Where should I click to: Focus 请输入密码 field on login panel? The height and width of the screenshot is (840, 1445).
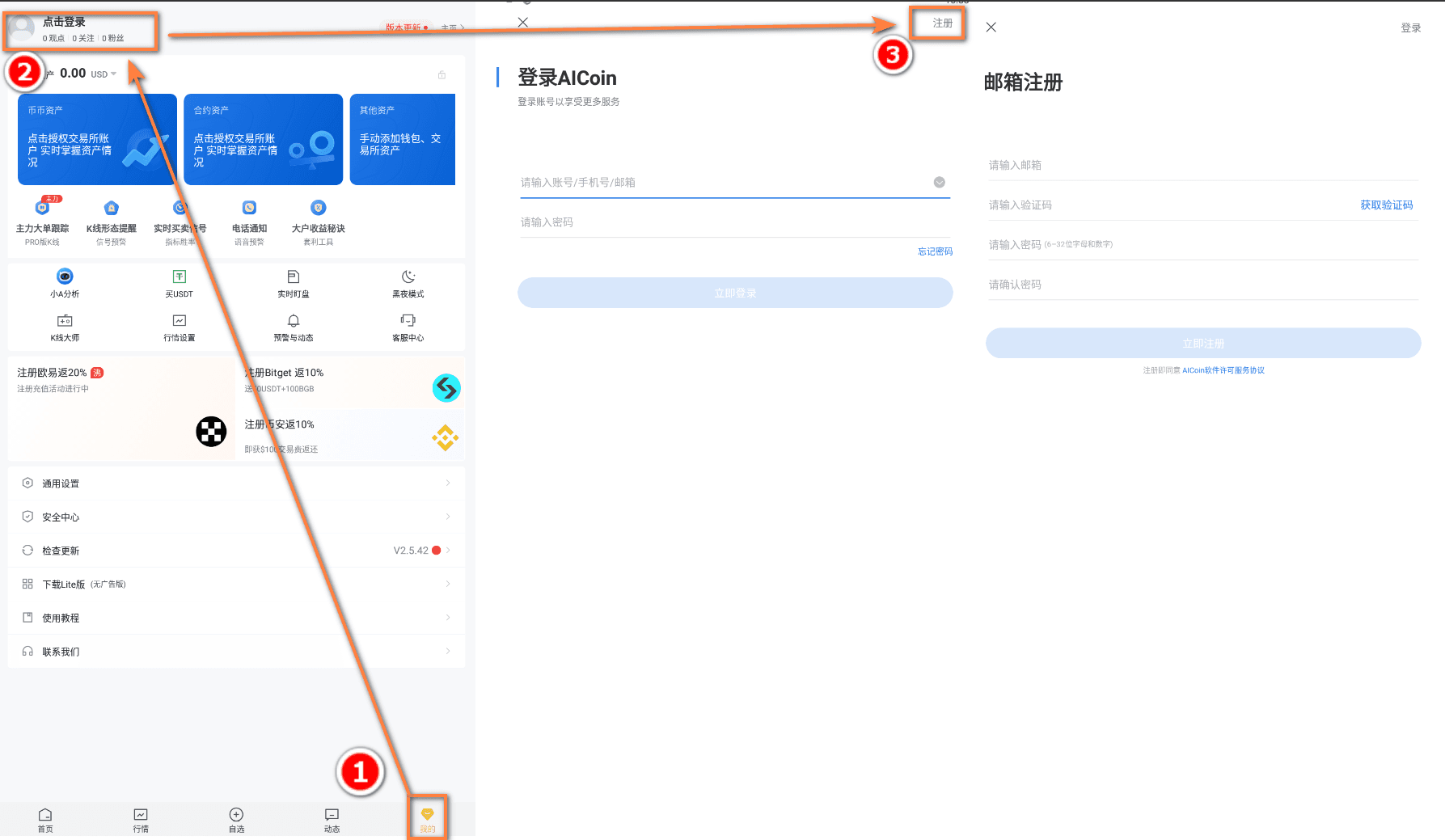pos(735,222)
